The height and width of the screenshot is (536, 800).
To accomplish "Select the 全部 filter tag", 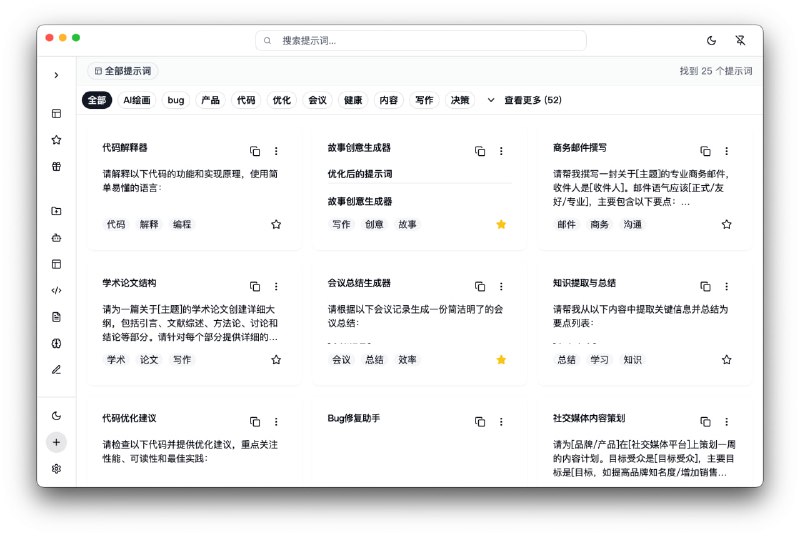I will pyautogui.click(x=97, y=100).
